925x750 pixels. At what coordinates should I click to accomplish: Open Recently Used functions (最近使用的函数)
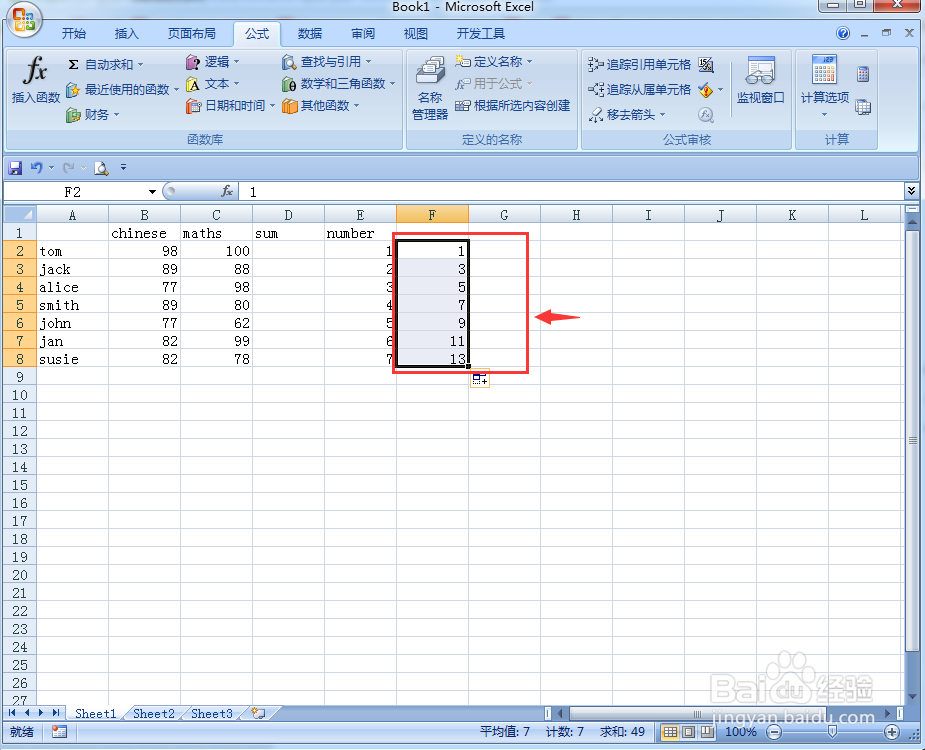coord(122,90)
